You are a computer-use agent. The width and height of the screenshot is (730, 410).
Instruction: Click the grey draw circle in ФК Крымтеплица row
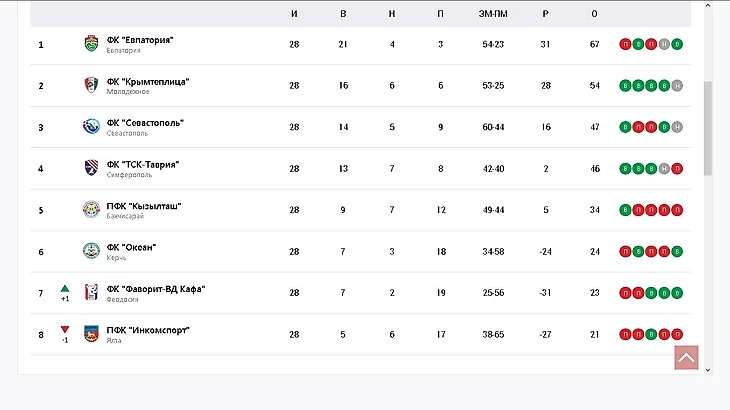(677, 86)
